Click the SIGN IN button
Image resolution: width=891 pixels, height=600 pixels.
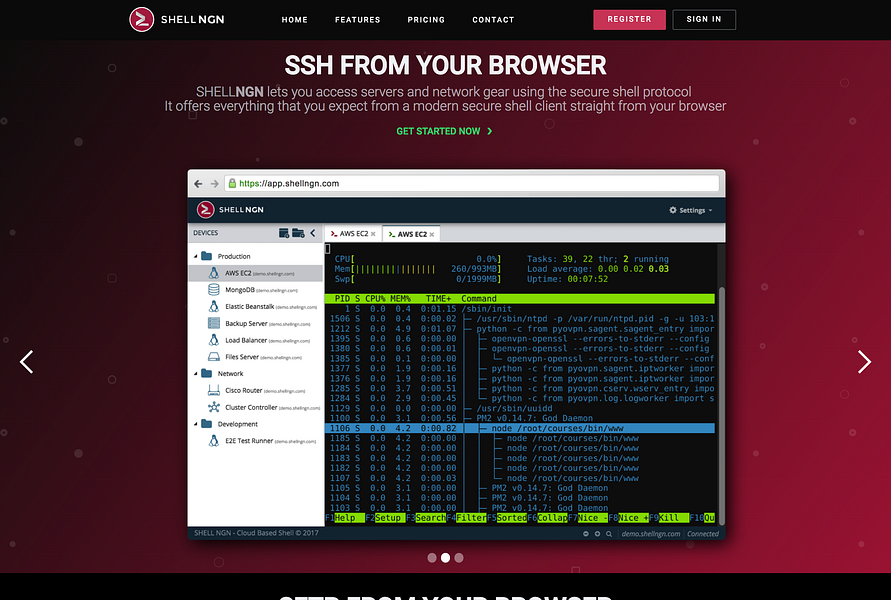click(x=703, y=19)
